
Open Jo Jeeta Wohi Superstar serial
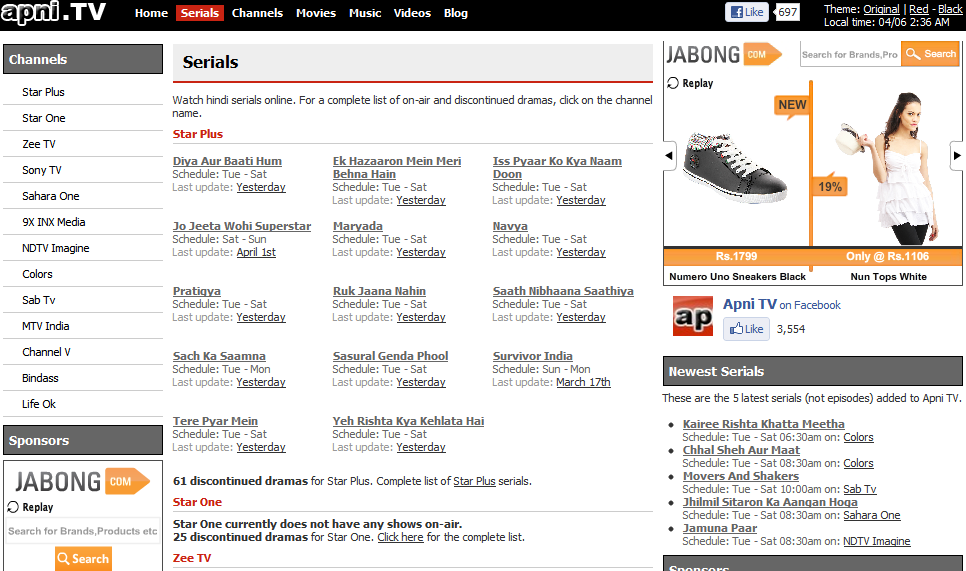[242, 226]
